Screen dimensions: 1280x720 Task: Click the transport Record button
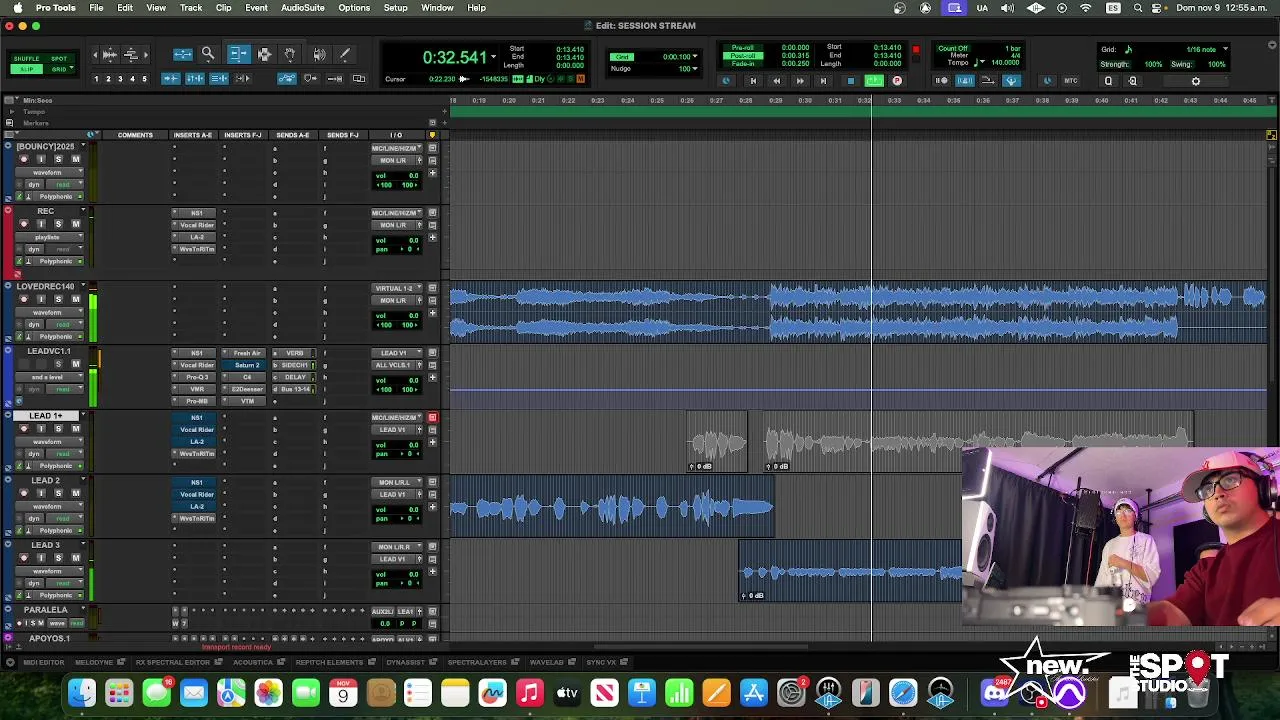[897, 81]
